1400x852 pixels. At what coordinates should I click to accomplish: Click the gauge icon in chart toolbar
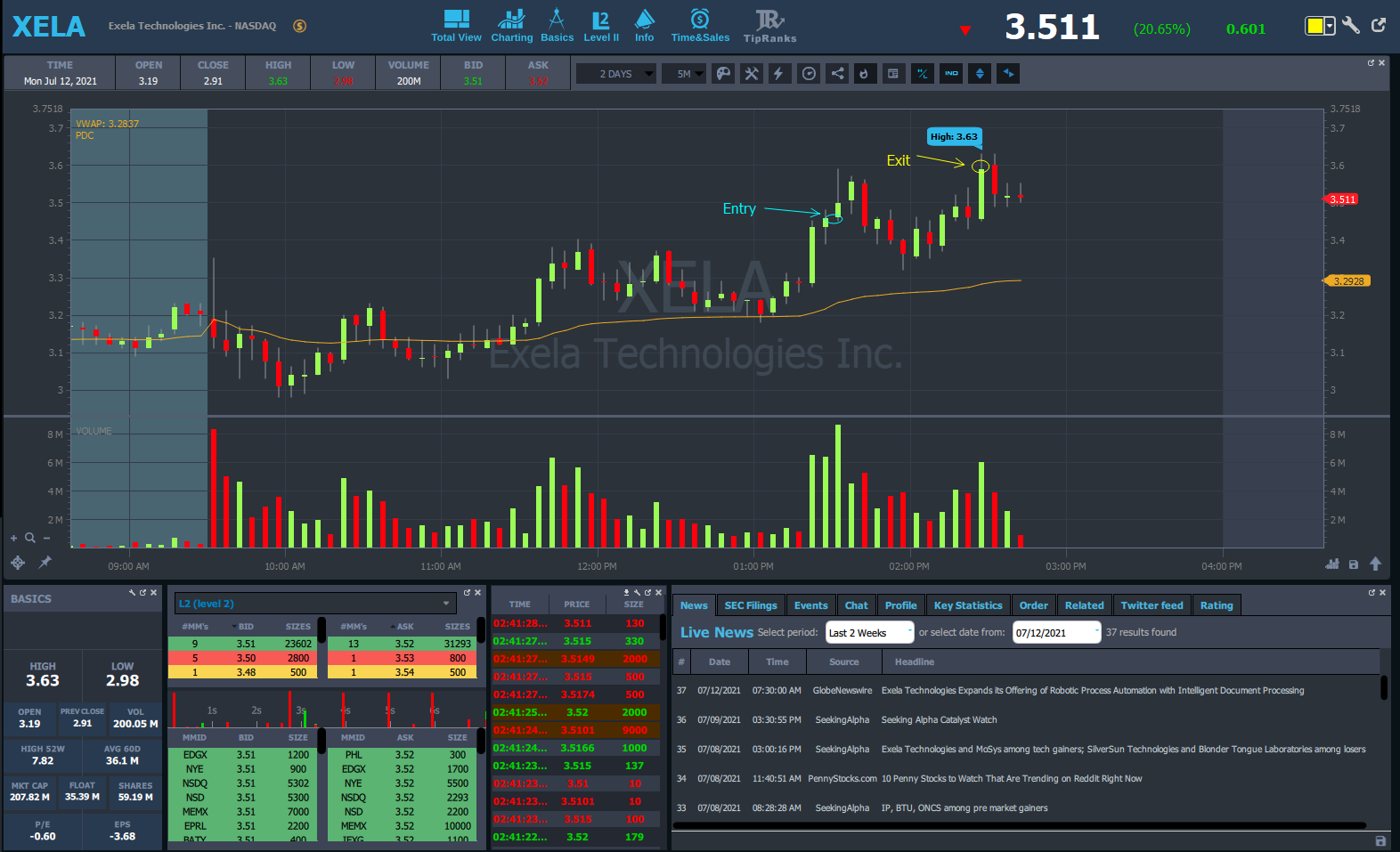coord(809,74)
